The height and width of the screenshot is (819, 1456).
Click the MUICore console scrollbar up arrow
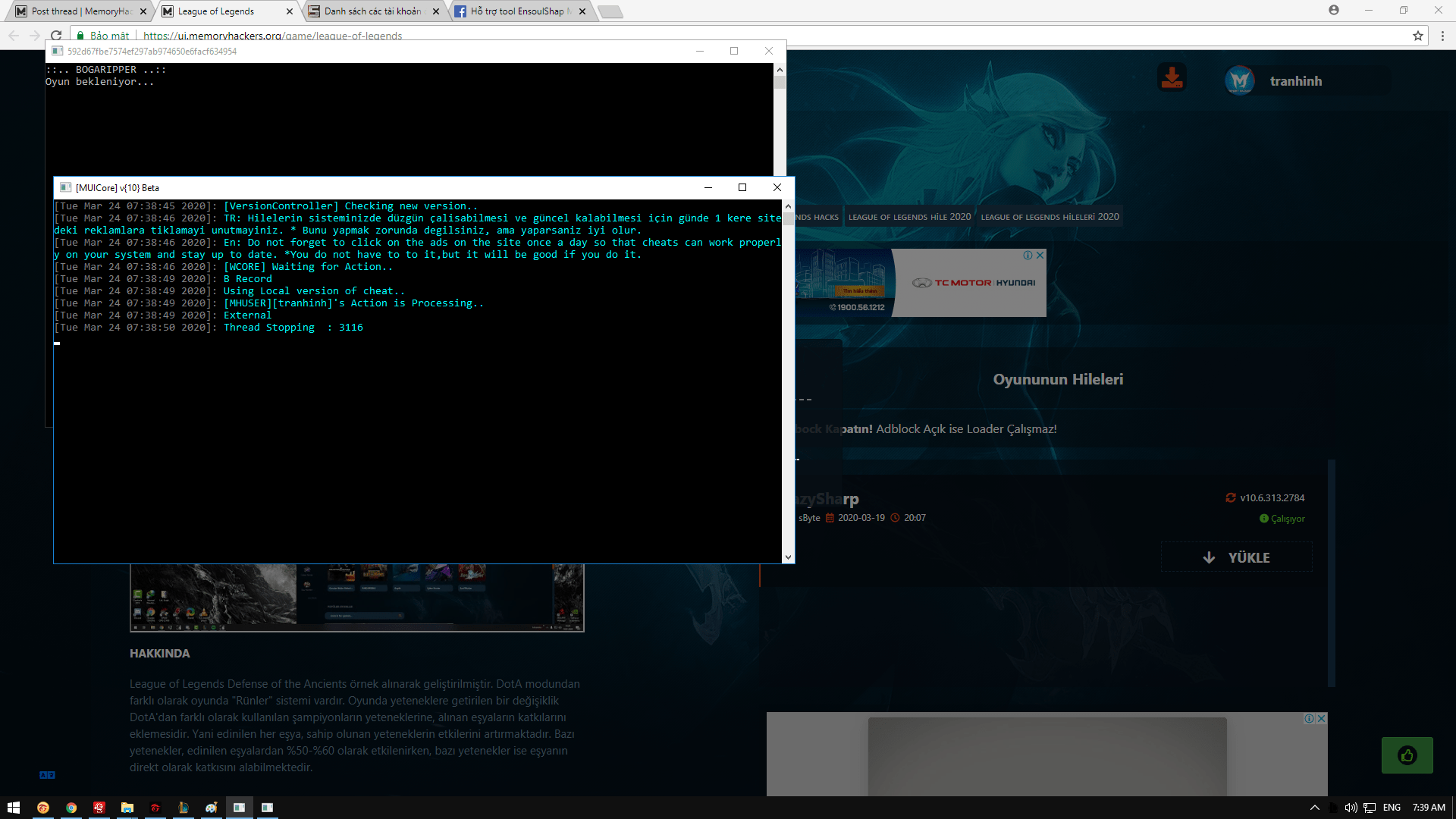789,206
